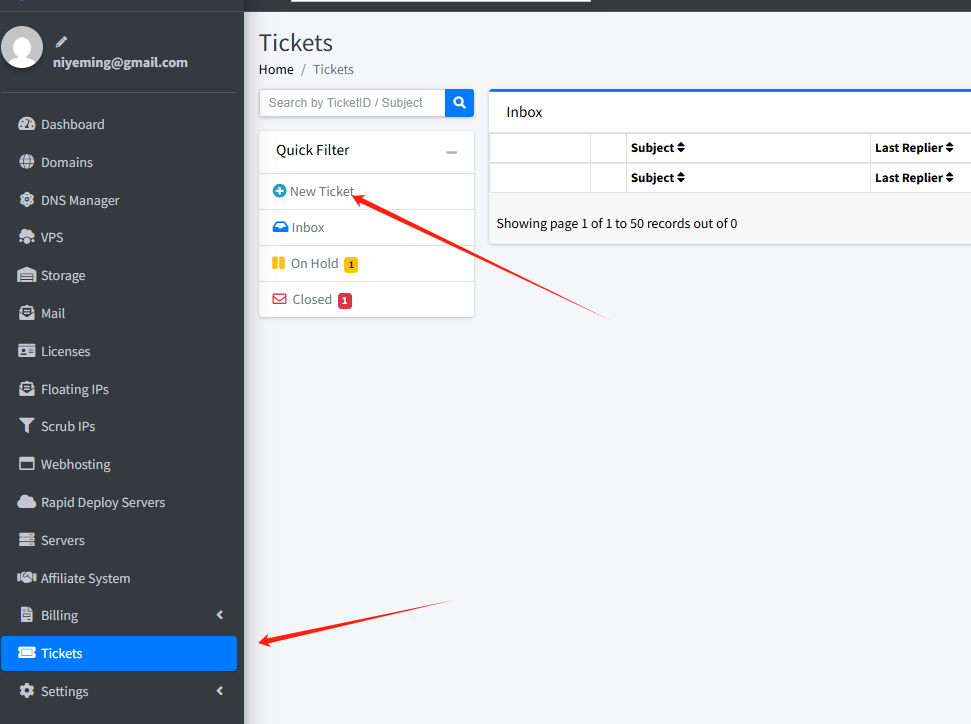The width and height of the screenshot is (971, 724).
Task: Go to Servers page
Action: (119, 539)
